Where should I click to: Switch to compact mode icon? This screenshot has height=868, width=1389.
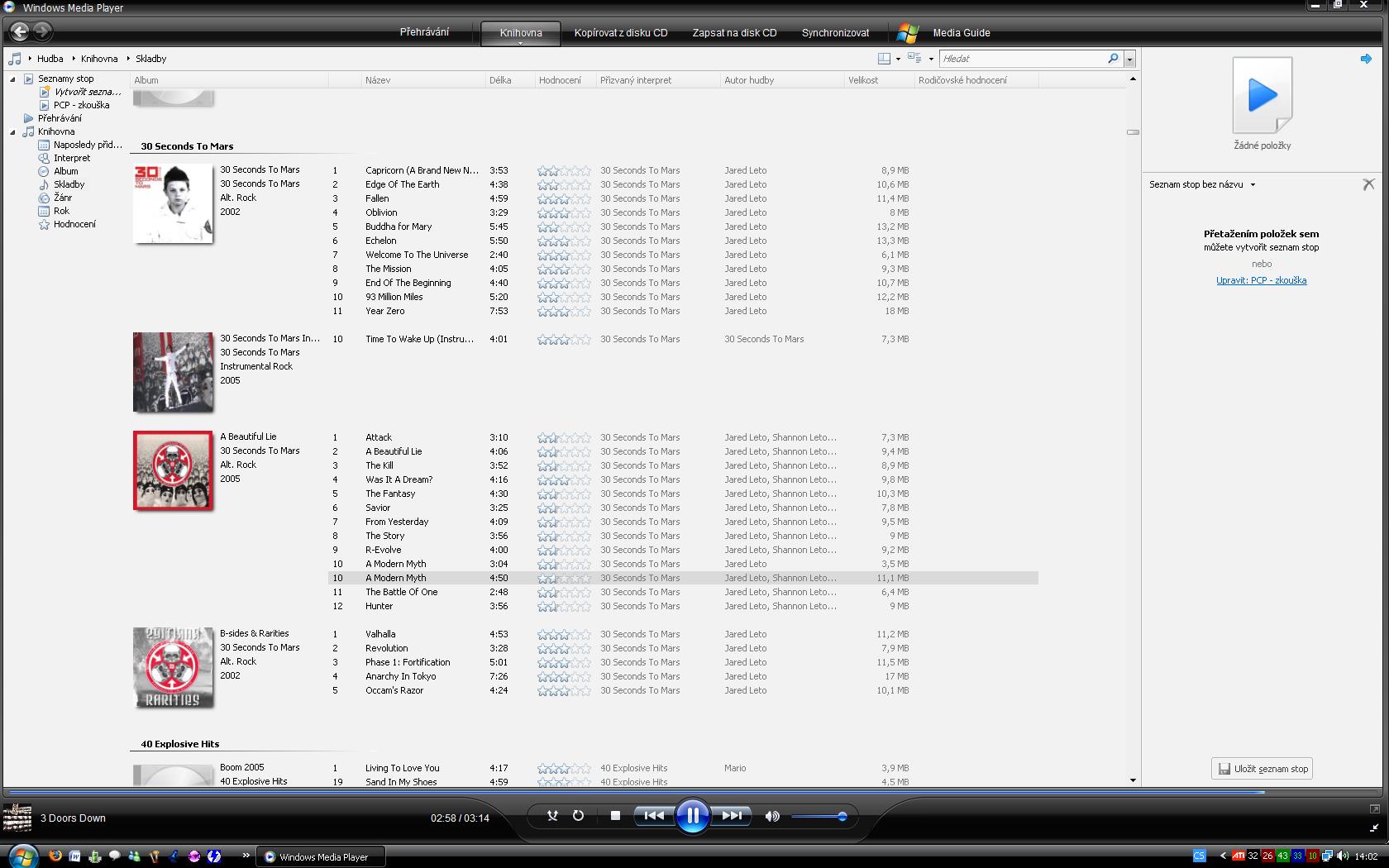tap(1374, 827)
